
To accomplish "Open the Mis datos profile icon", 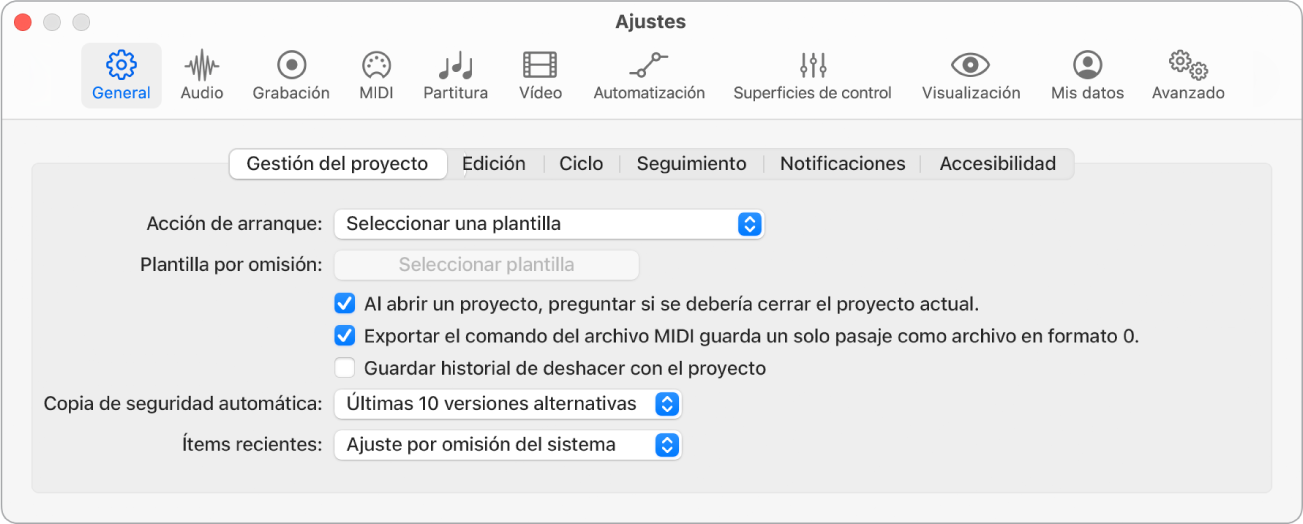I will tap(1087, 76).
